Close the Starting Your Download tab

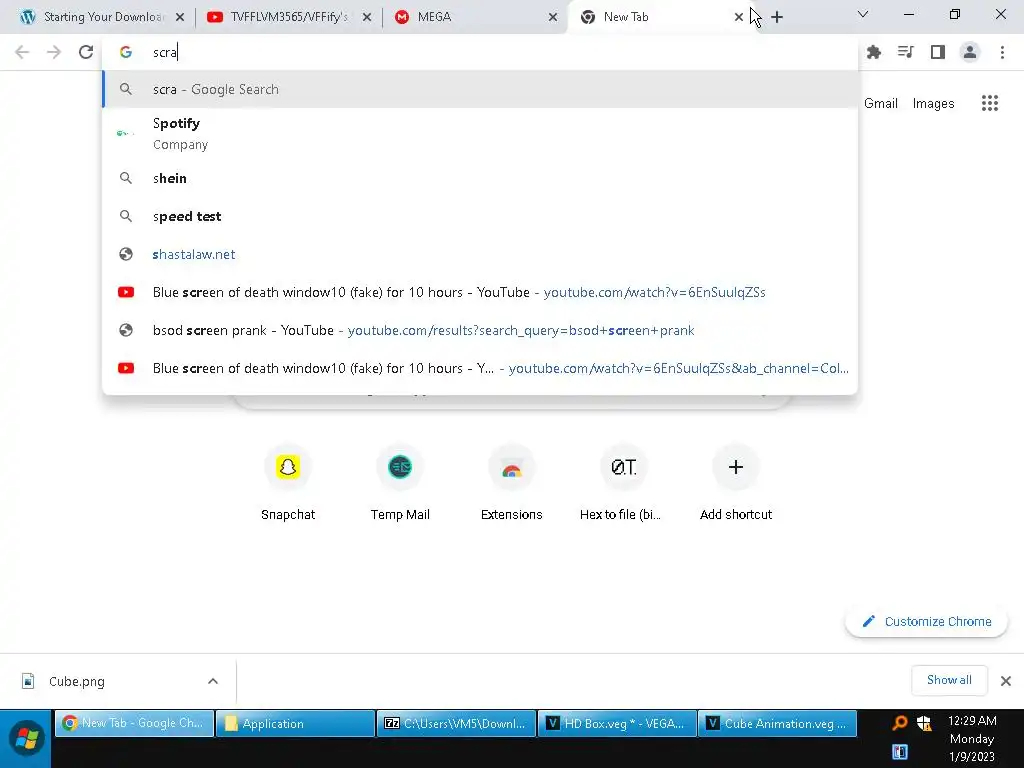pyautogui.click(x=180, y=17)
